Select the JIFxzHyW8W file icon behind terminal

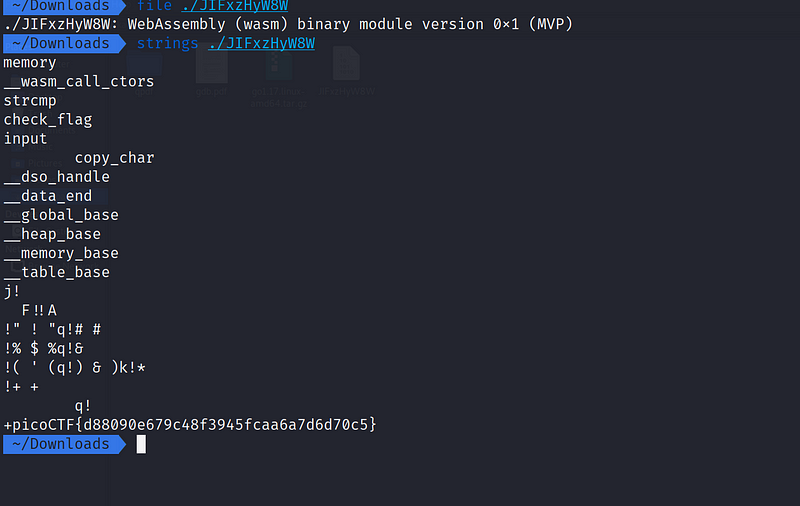tap(346, 63)
